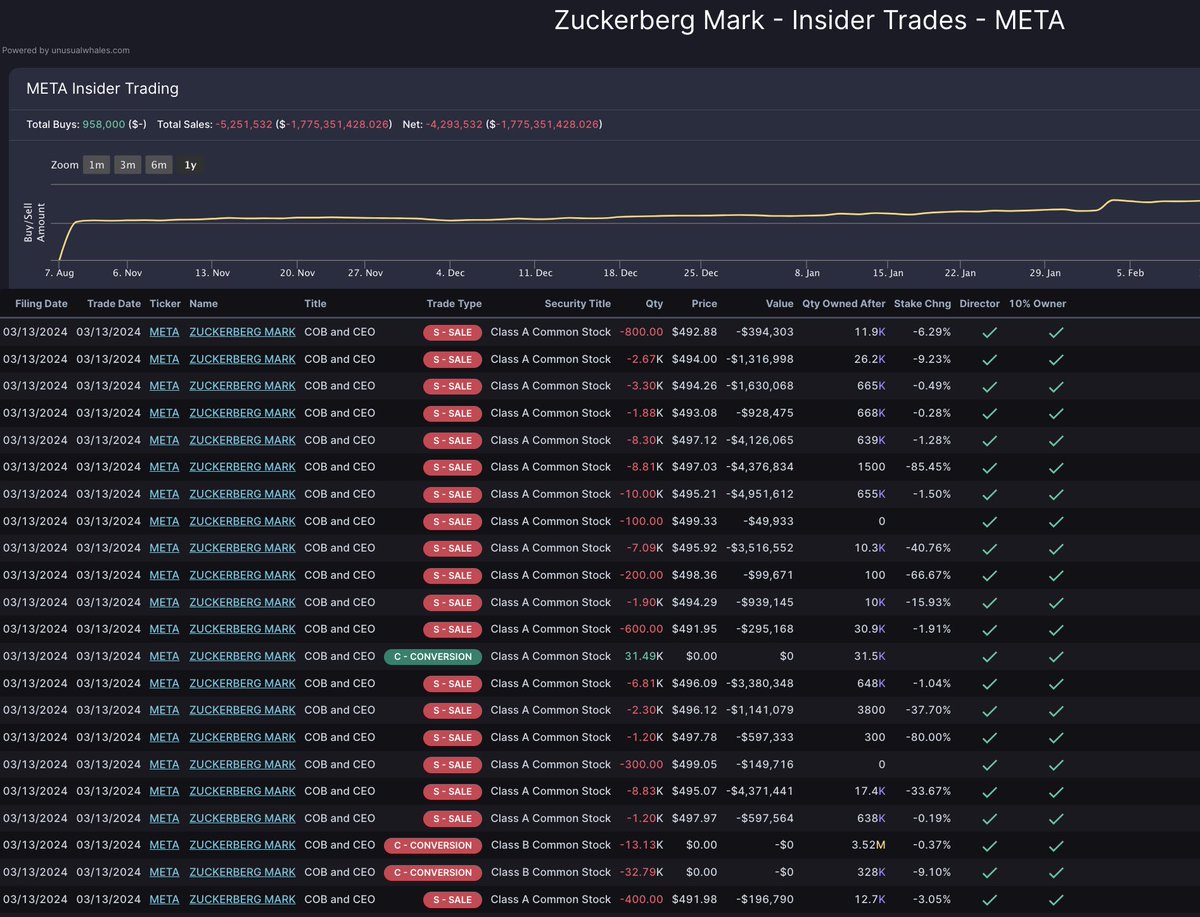The width and height of the screenshot is (1200, 917).
Task: Click C - CONVERSION badge in the 3.52M row
Action: click(433, 845)
